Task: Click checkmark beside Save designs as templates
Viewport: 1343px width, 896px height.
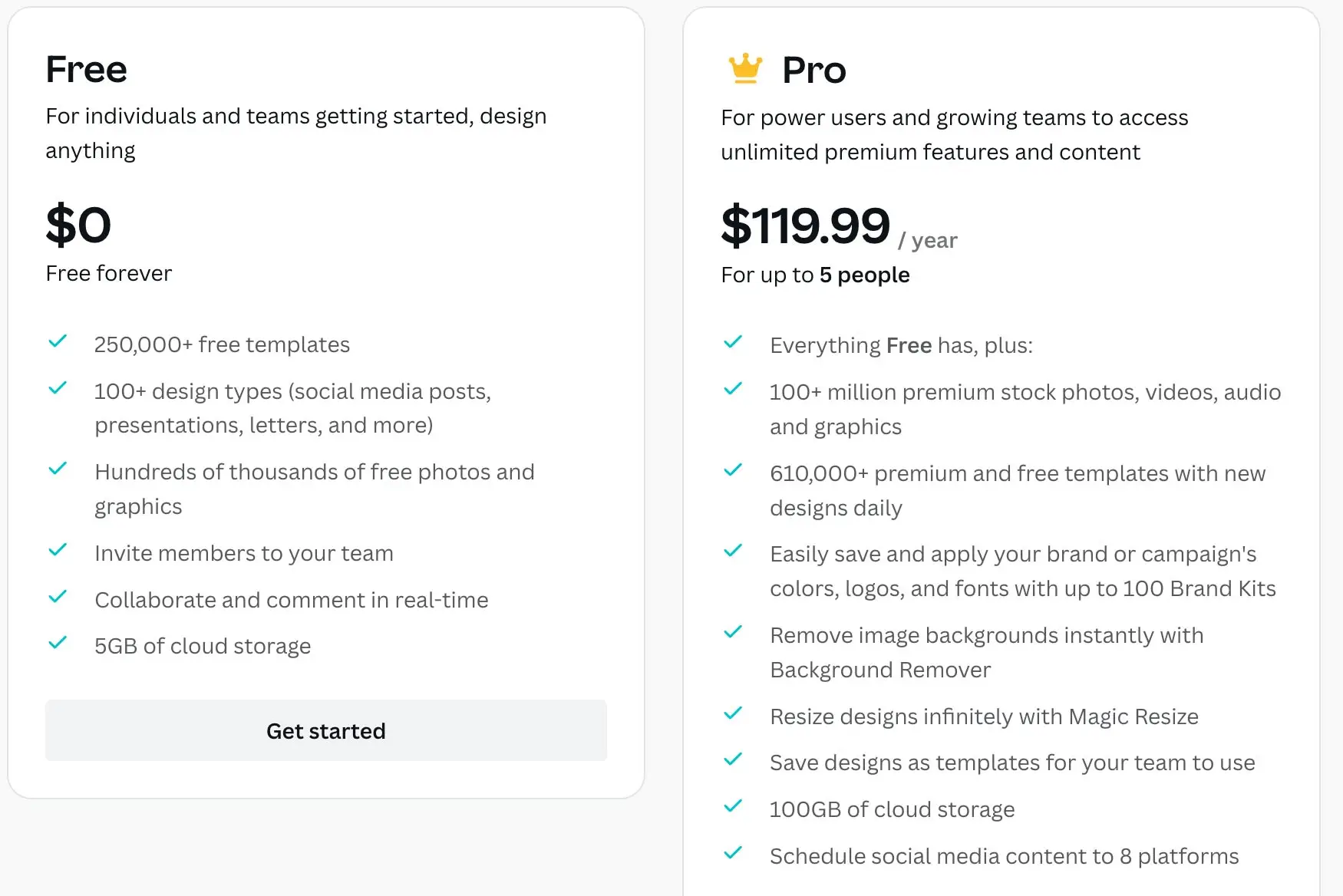Action: (x=733, y=759)
